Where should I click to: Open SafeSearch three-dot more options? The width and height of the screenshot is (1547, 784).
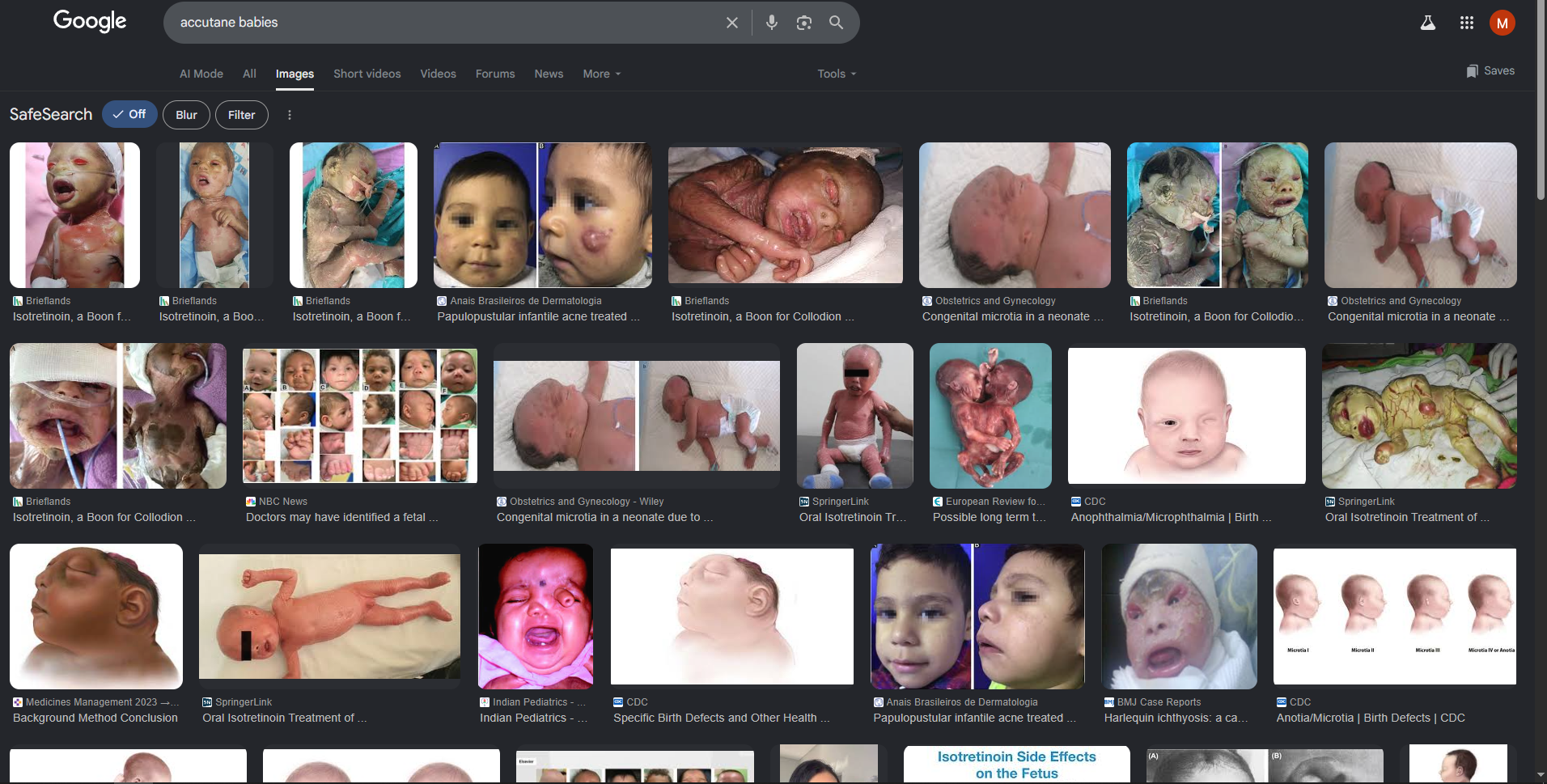pos(290,115)
